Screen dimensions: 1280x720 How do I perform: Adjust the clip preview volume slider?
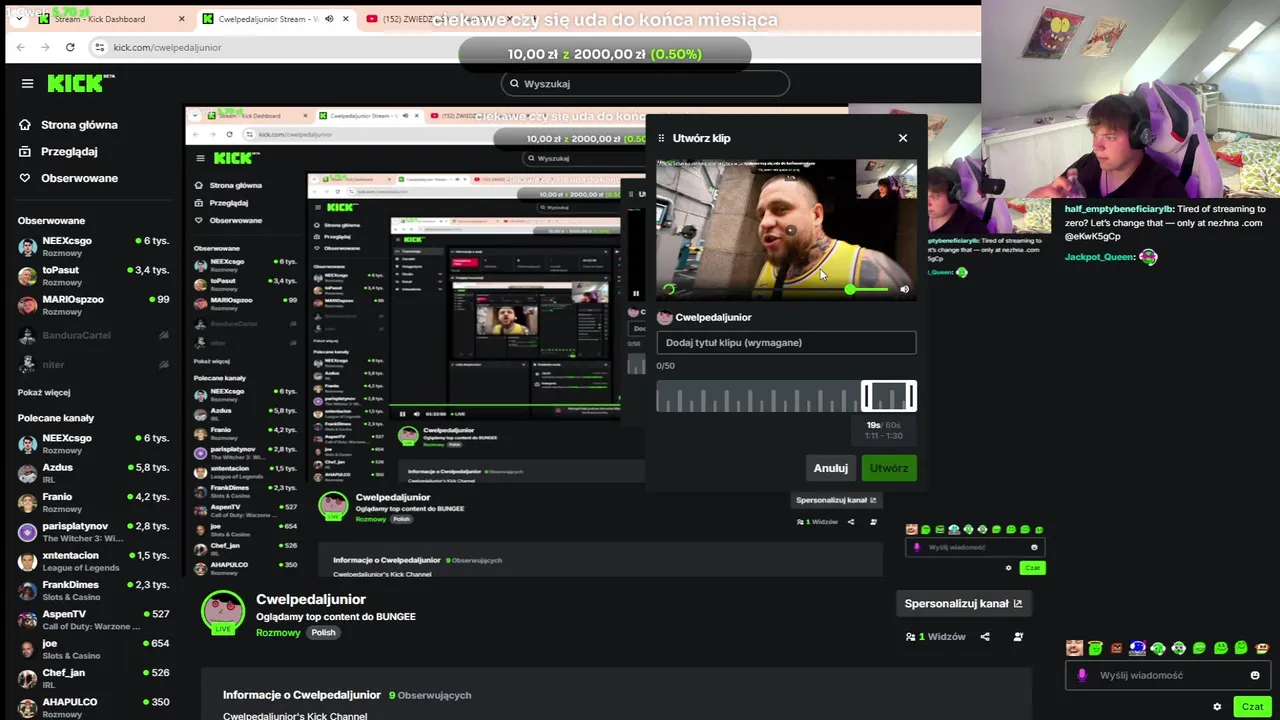pyautogui.click(x=850, y=289)
